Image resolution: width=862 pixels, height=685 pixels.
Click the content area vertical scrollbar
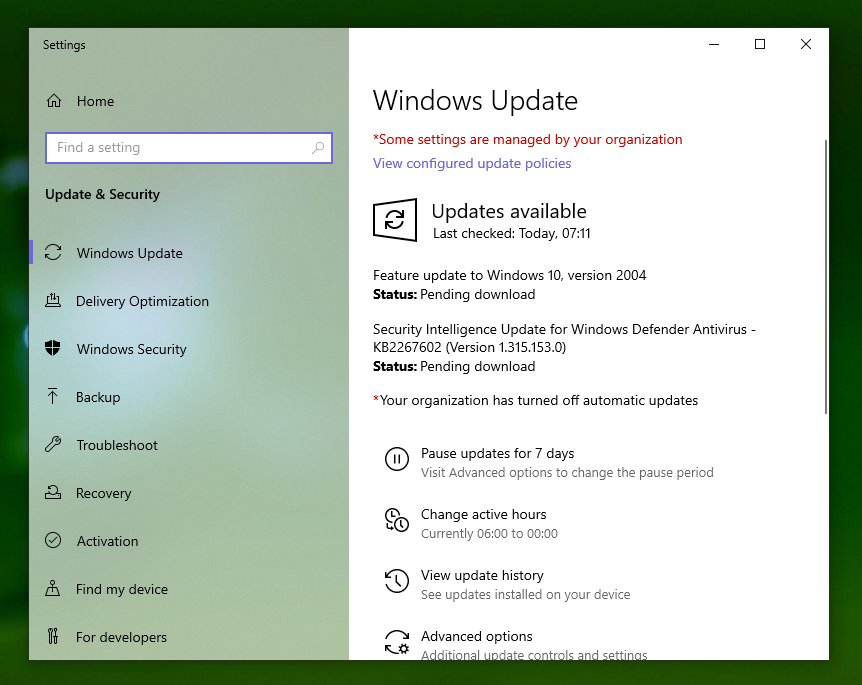(825, 277)
